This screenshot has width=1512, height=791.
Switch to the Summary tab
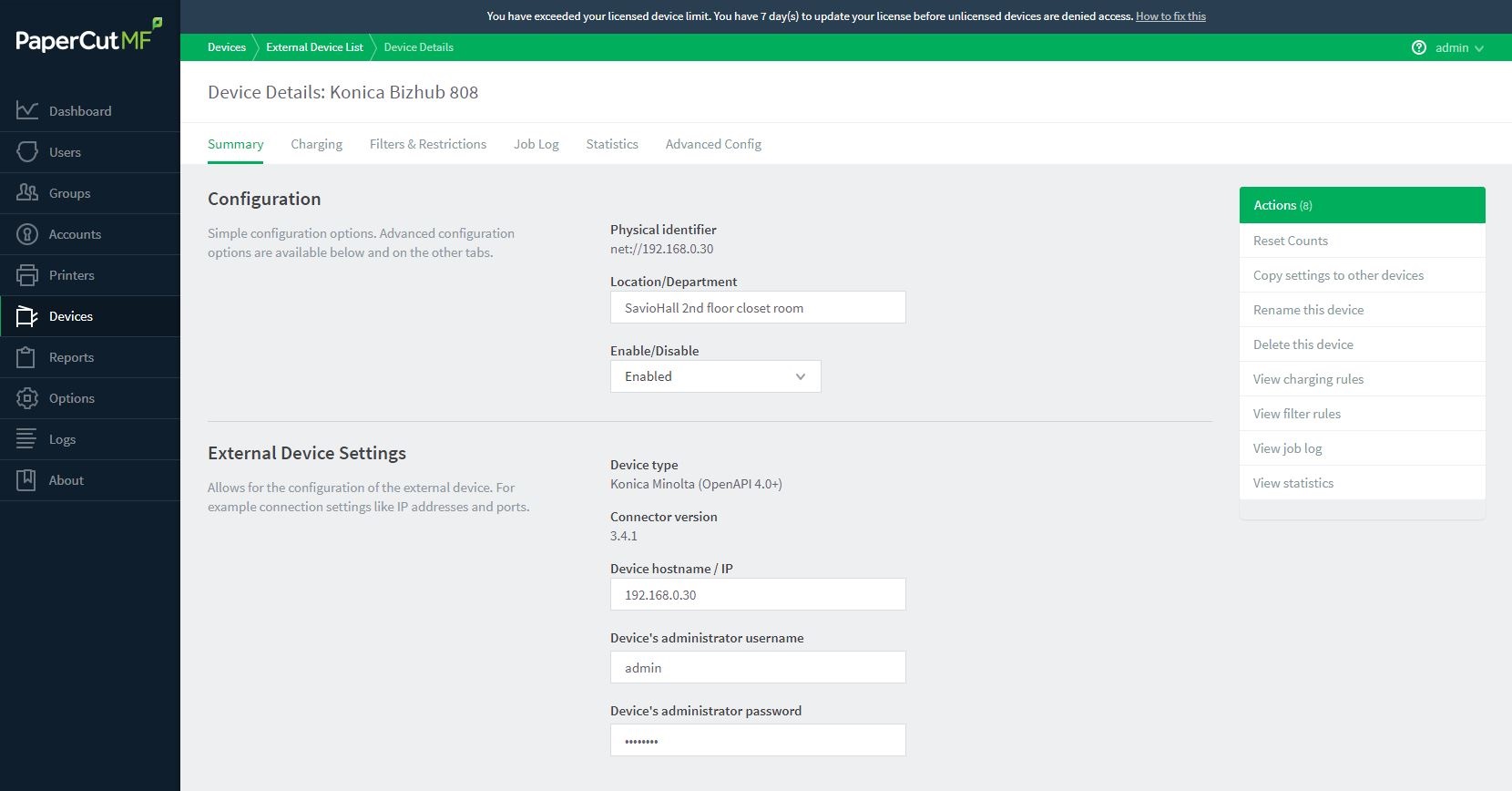pyautogui.click(x=235, y=144)
